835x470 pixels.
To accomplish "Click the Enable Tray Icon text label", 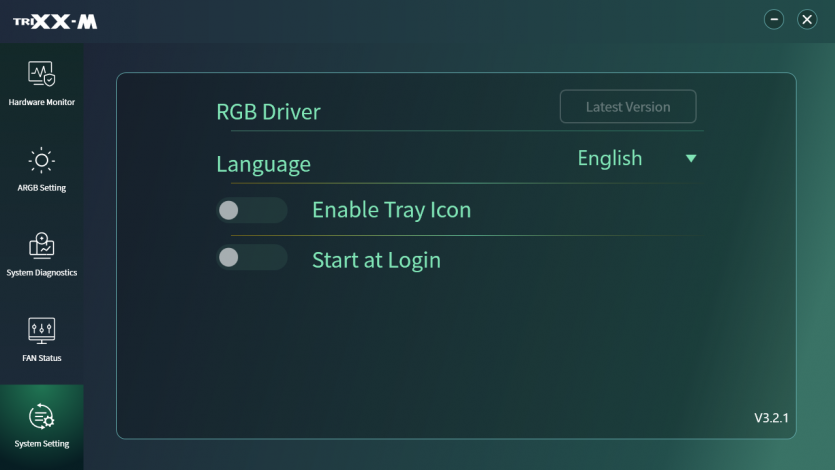I will [x=391, y=210].
